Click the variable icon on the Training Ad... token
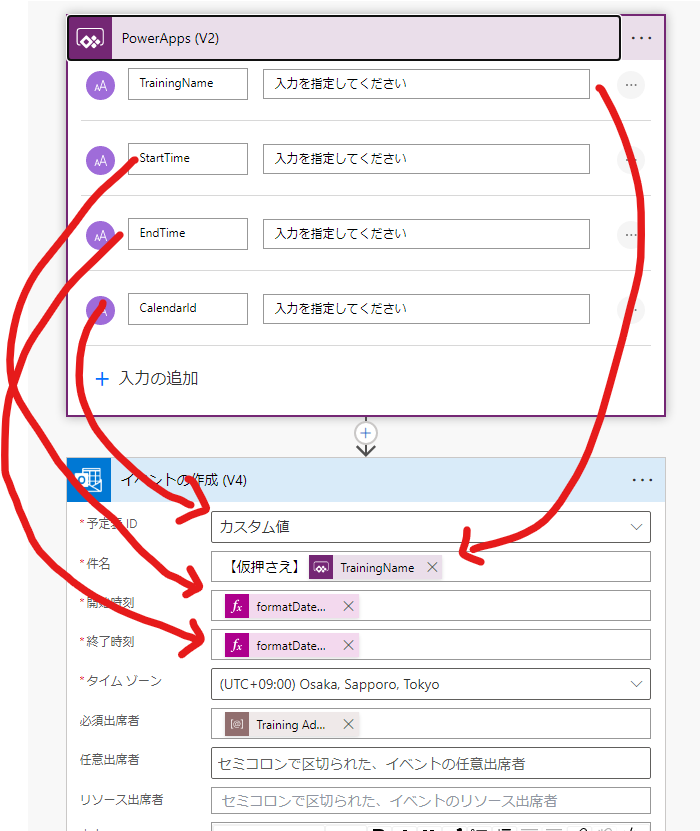This screenshot has width=700, height=831. 237,724
